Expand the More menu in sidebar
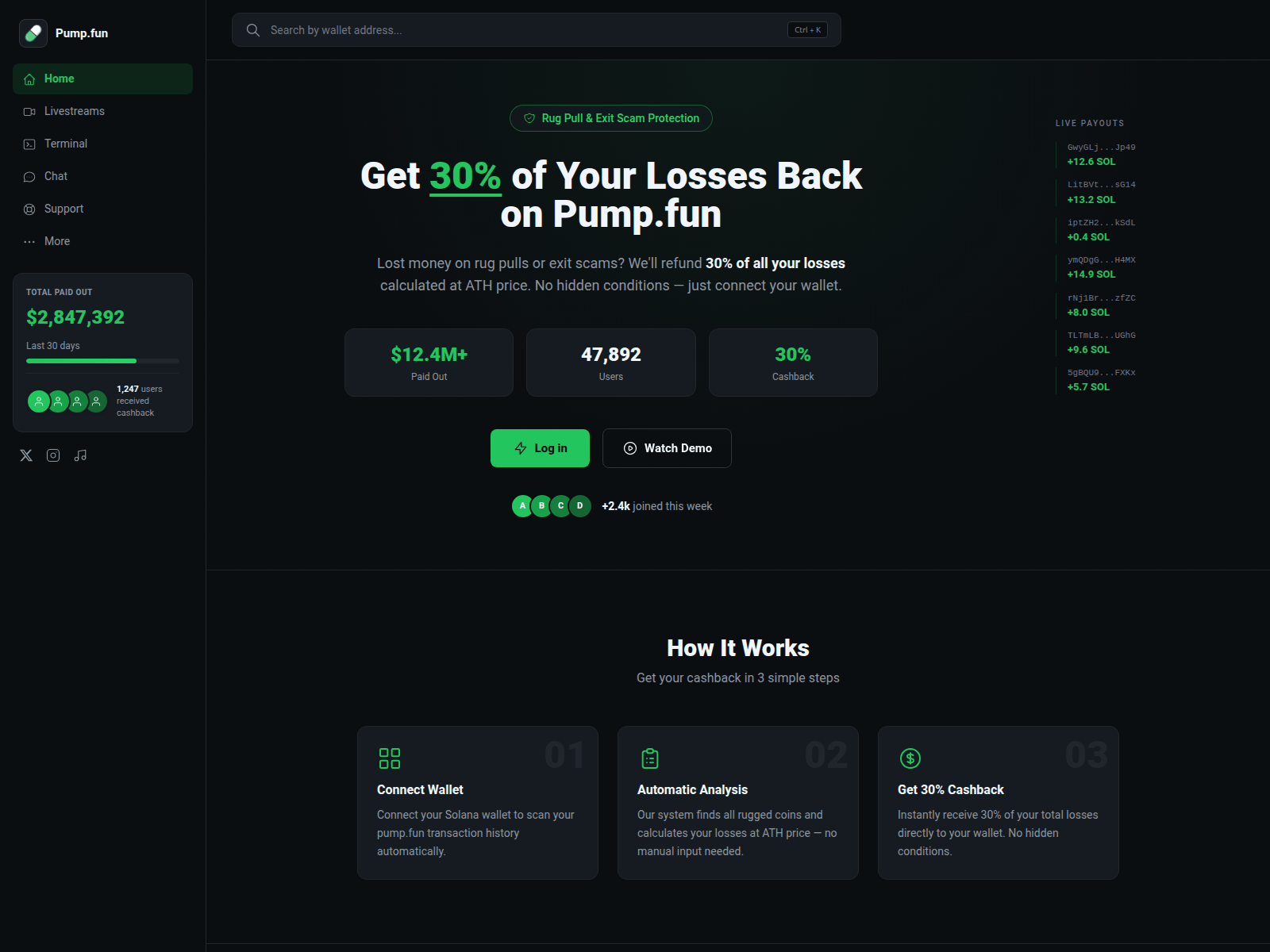 pyautogui.click(x=102, y=241)
